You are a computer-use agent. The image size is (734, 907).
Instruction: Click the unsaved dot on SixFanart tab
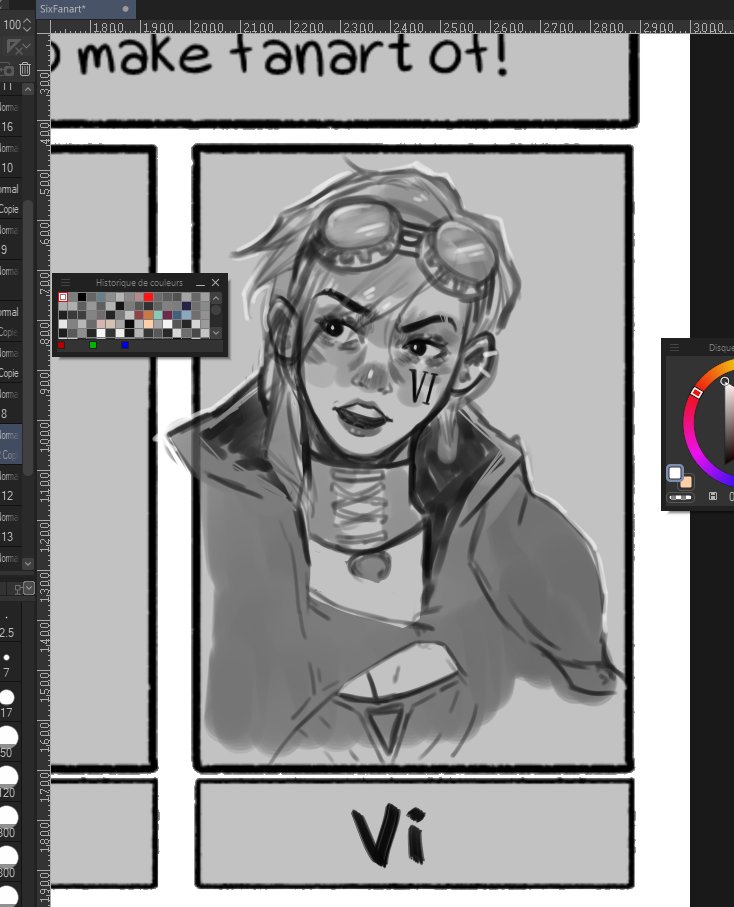pos(126,9)
